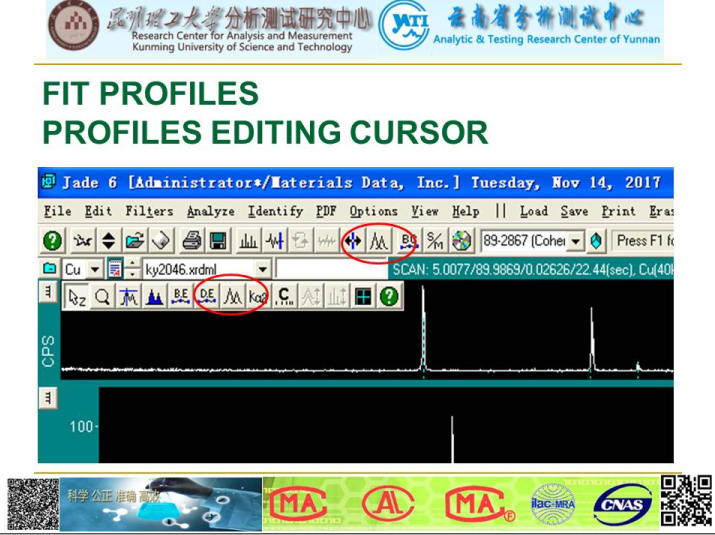Click the spinner arrows beside the file name

pyautogui.click(x=132, y=269)
